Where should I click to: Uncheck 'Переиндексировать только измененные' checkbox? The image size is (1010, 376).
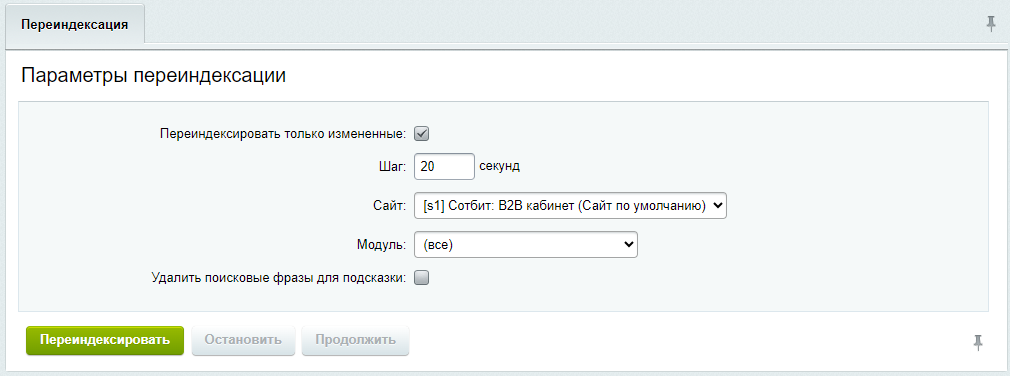[421, 134]
